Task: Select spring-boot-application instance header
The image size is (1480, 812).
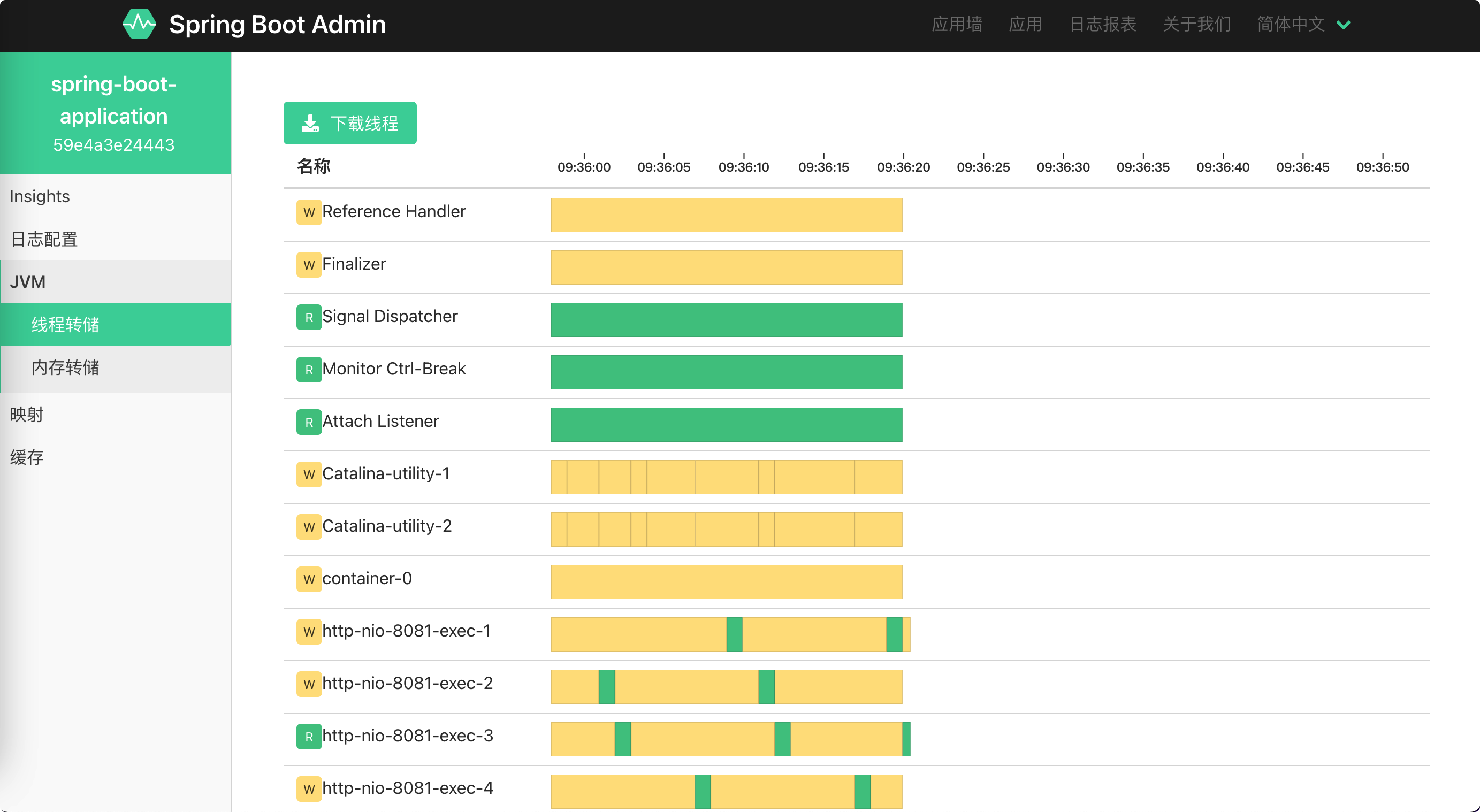Action: (x=116, y=113)
